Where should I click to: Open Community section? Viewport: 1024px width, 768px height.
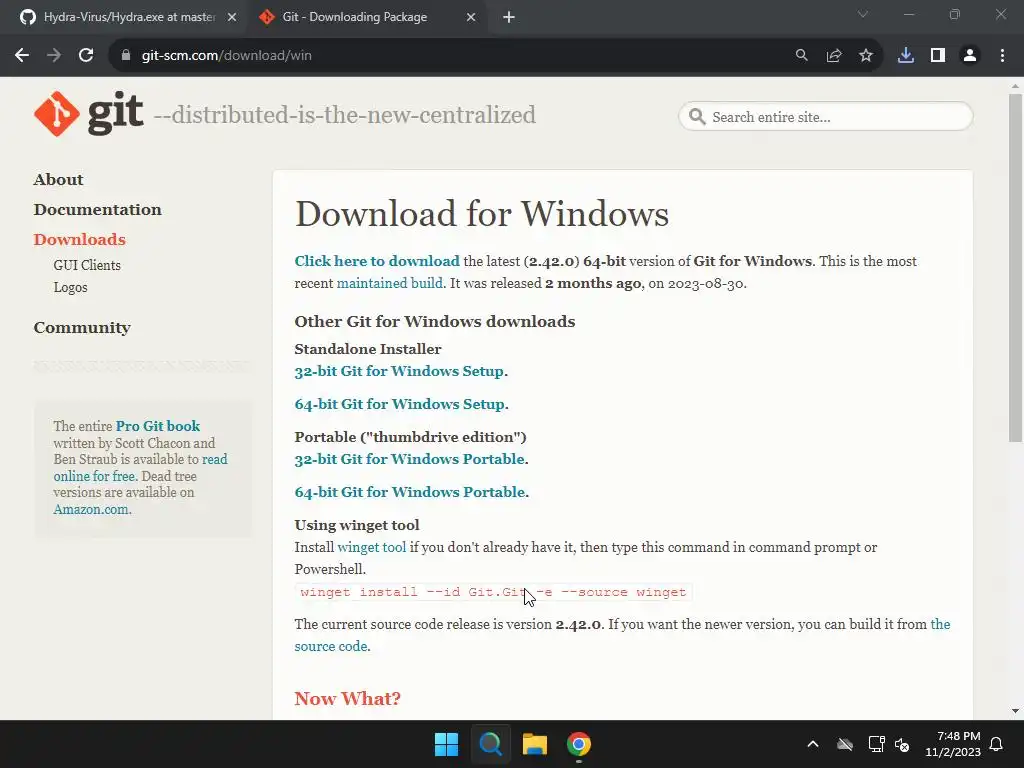[82, 328]
